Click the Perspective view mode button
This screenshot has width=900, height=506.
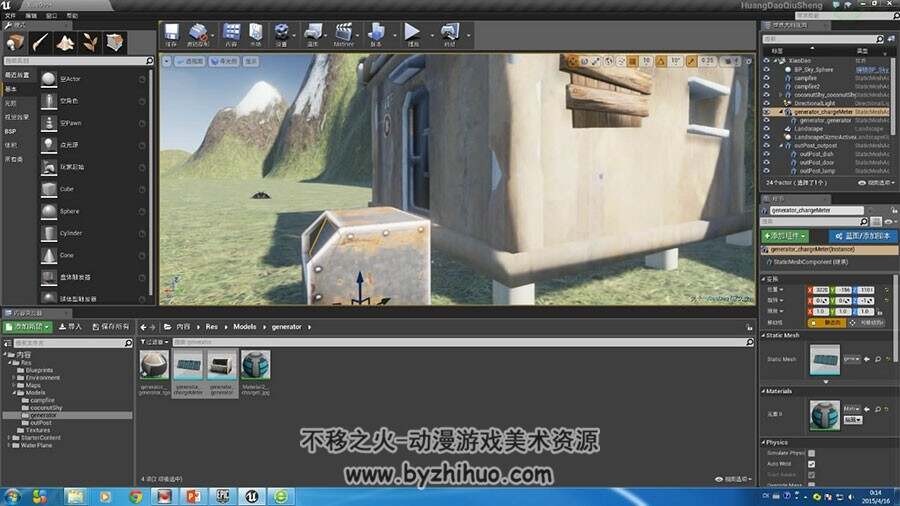pos(189,61)
